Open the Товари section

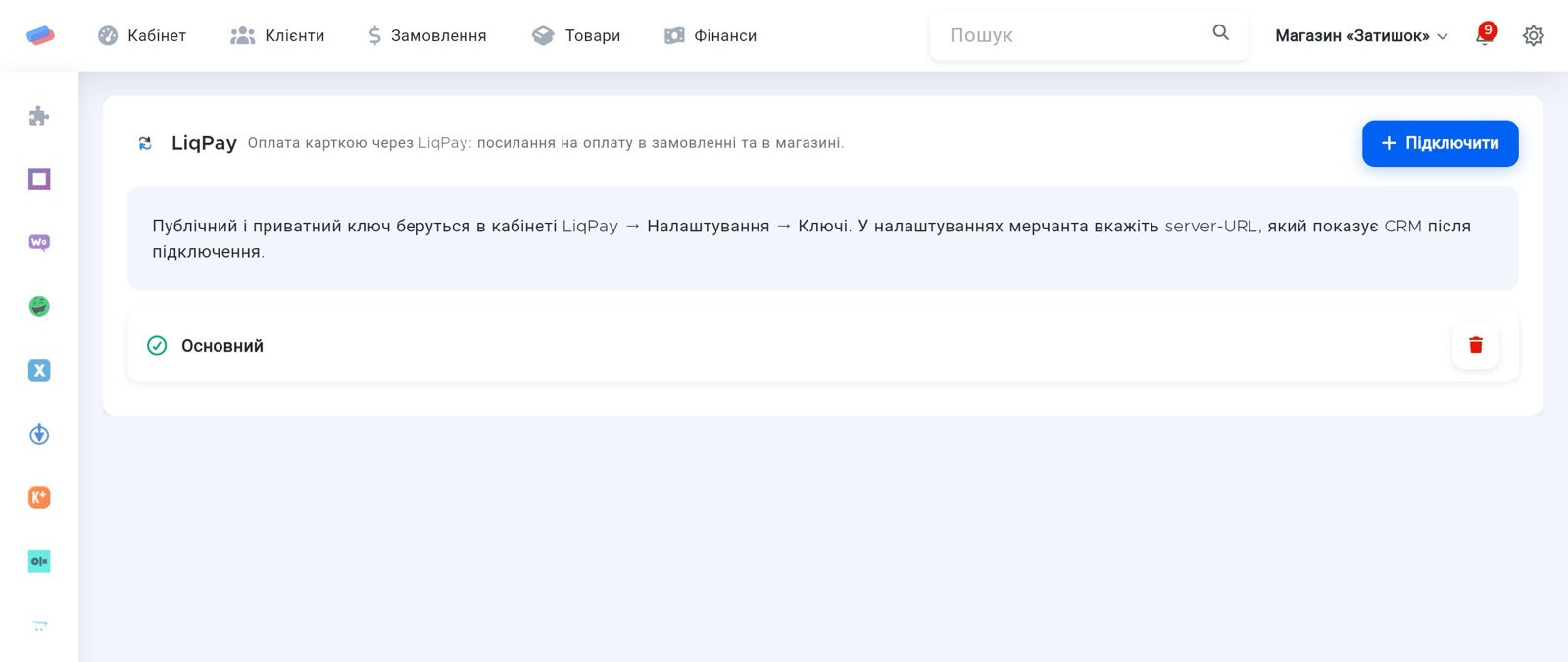[576, 35]
